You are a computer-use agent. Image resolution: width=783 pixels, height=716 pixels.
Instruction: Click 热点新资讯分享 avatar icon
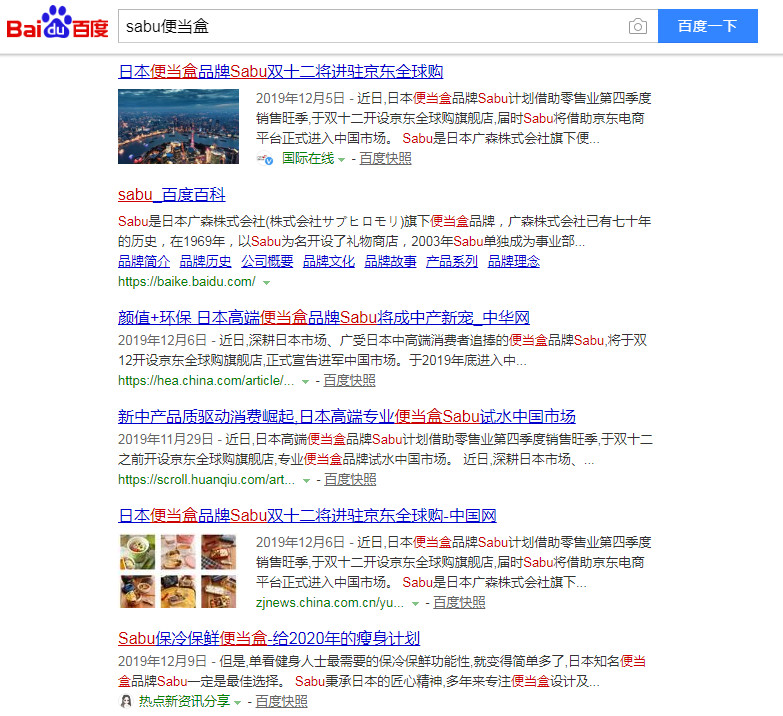pos(126,702)
